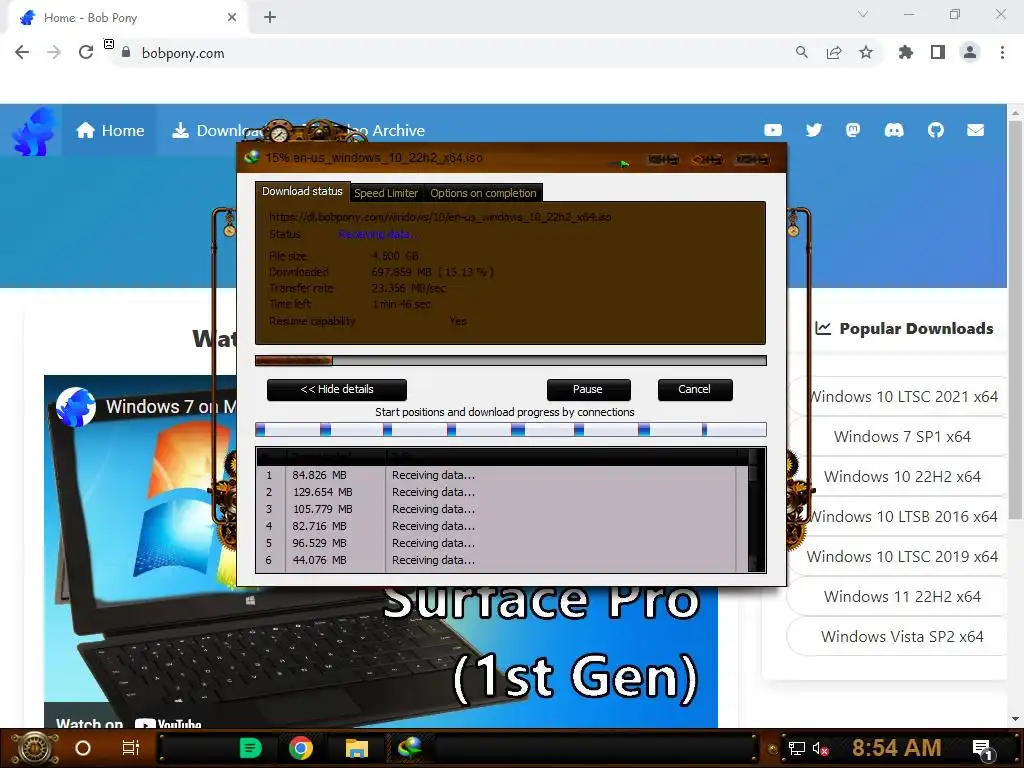The image size is (1024, 768).
Task: Pause the download
Action: click(x=588, y=389)
